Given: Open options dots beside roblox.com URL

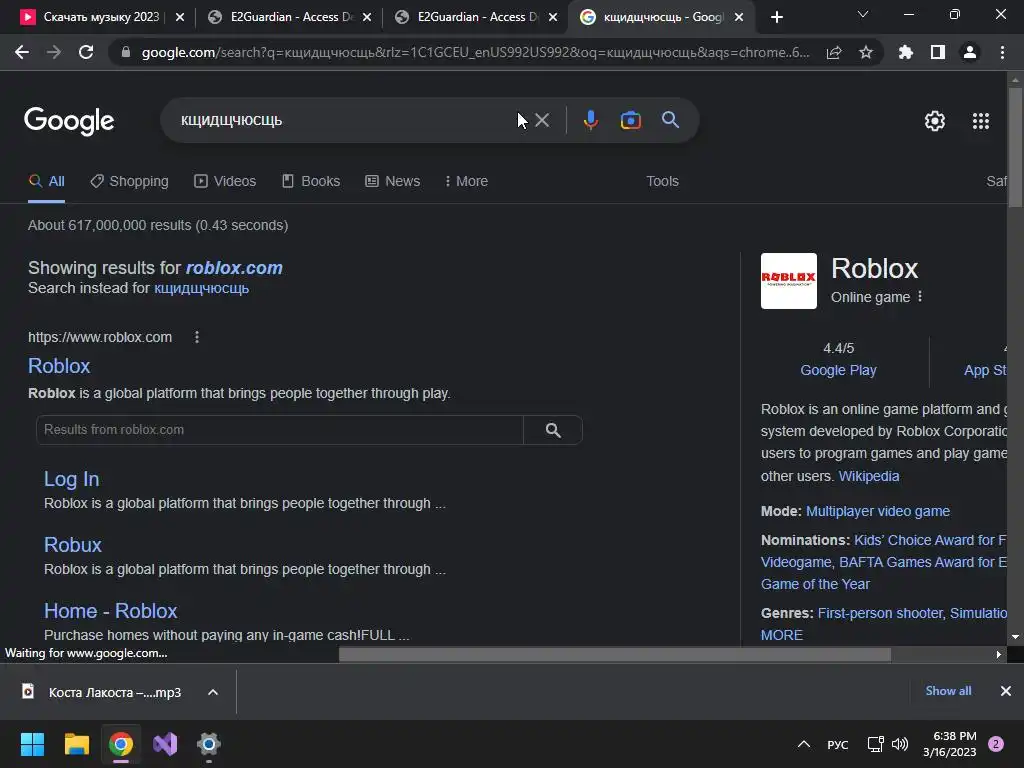Looking at the screenshot, I should coord(197,337).
